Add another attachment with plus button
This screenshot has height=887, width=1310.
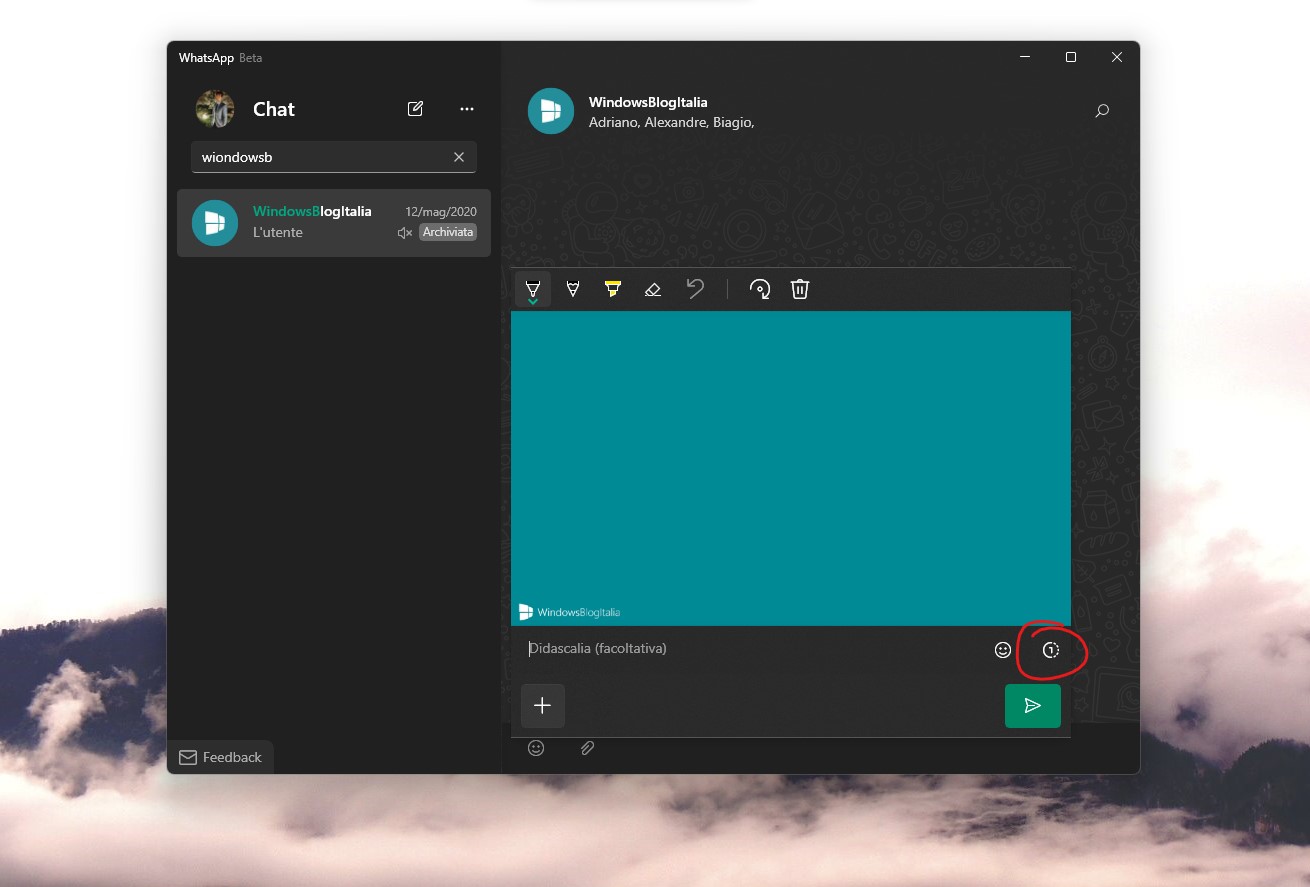(543, 706)
